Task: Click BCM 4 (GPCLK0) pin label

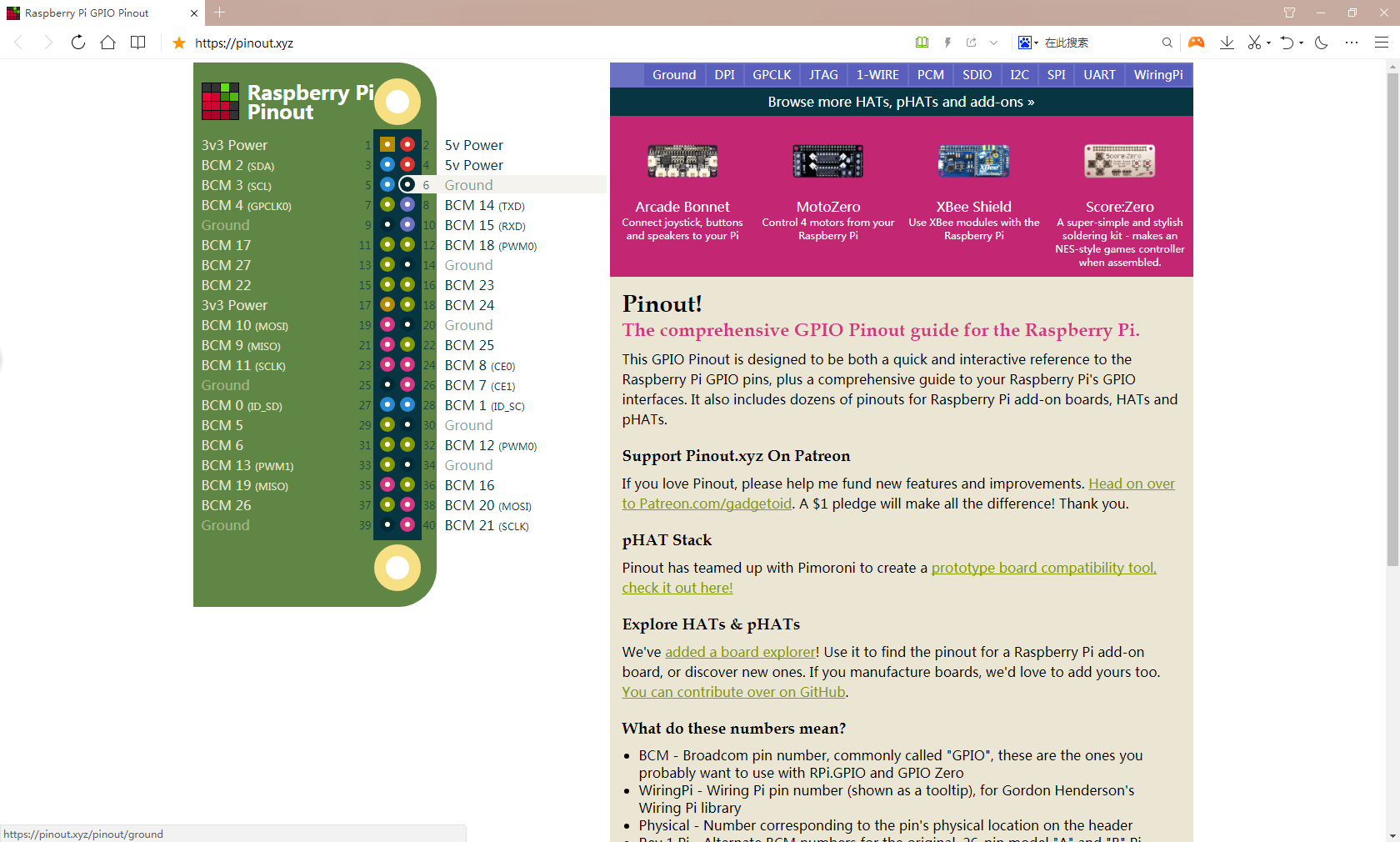Action: tap(247, 205)
